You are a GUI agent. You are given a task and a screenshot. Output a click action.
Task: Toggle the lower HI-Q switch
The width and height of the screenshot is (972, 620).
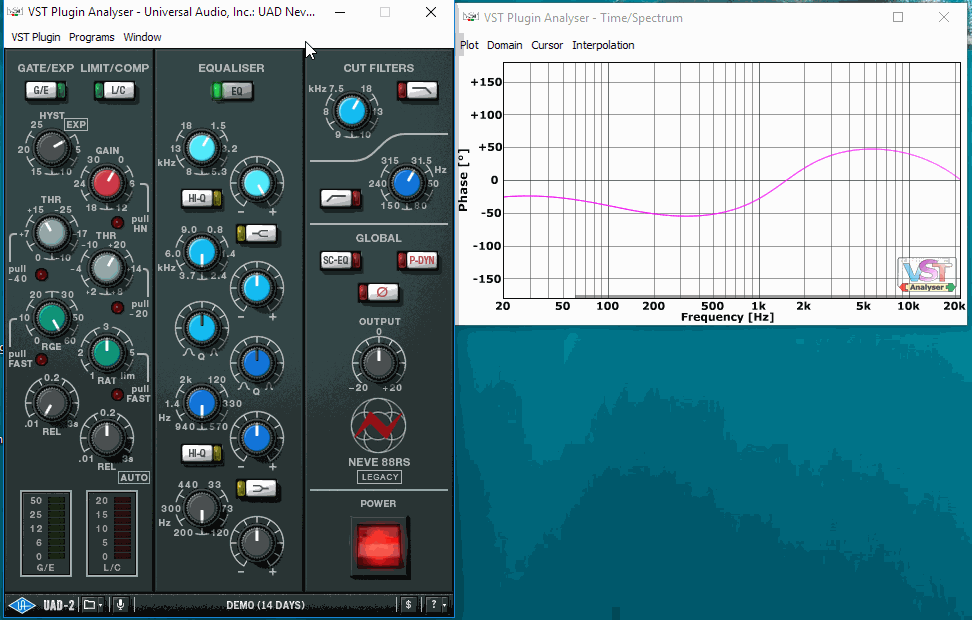(x=201, y=453)
